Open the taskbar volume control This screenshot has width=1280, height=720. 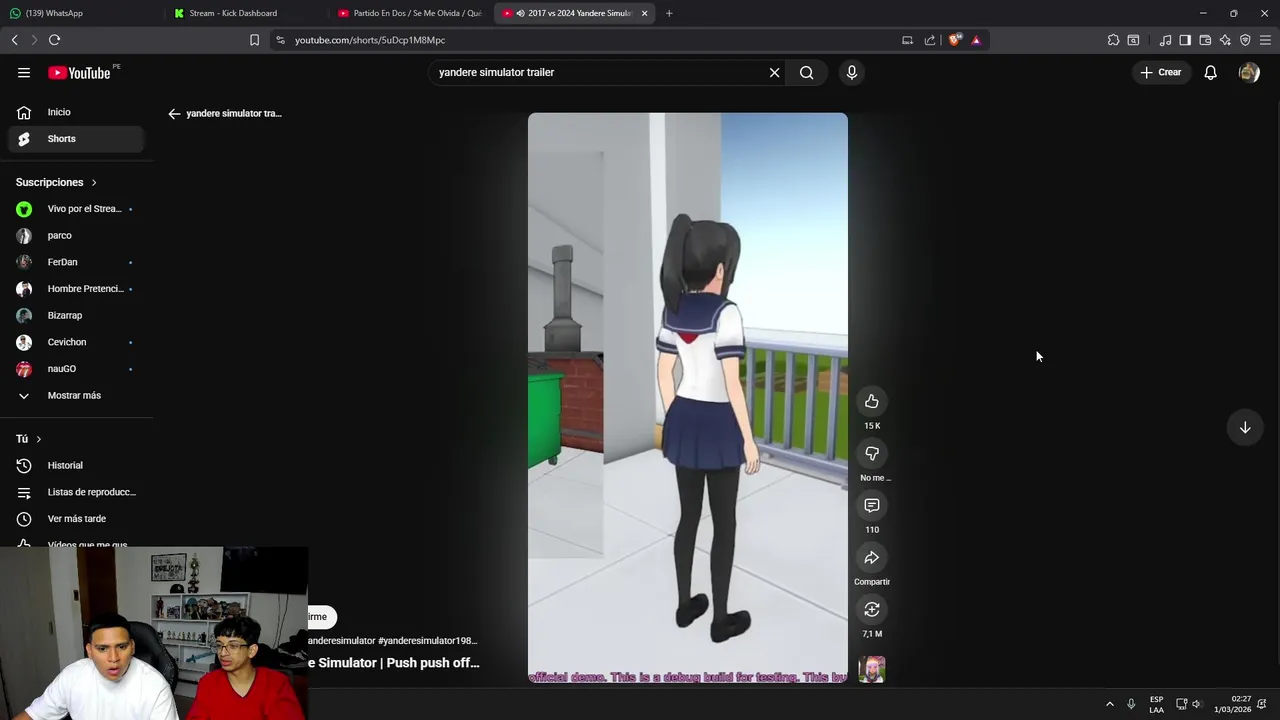[1196, 704]
